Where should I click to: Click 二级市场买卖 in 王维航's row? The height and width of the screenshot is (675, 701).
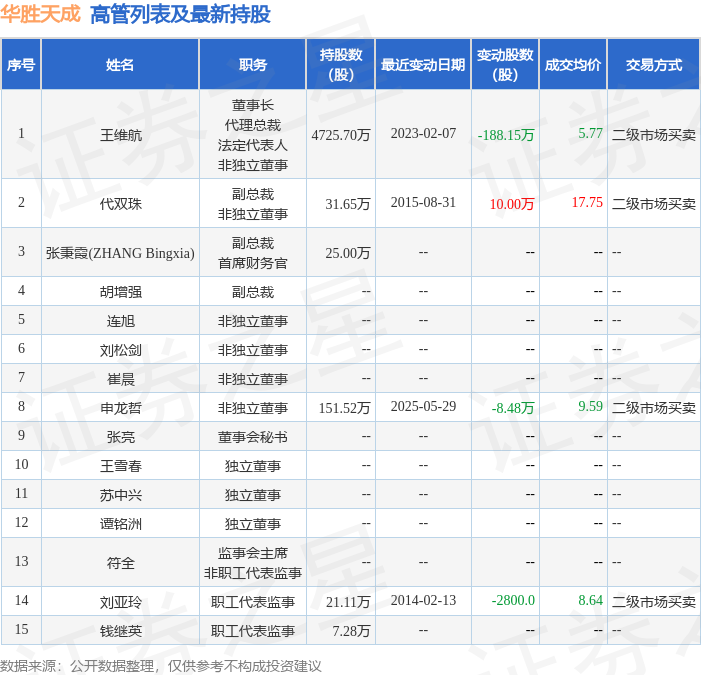click(654, 135)
